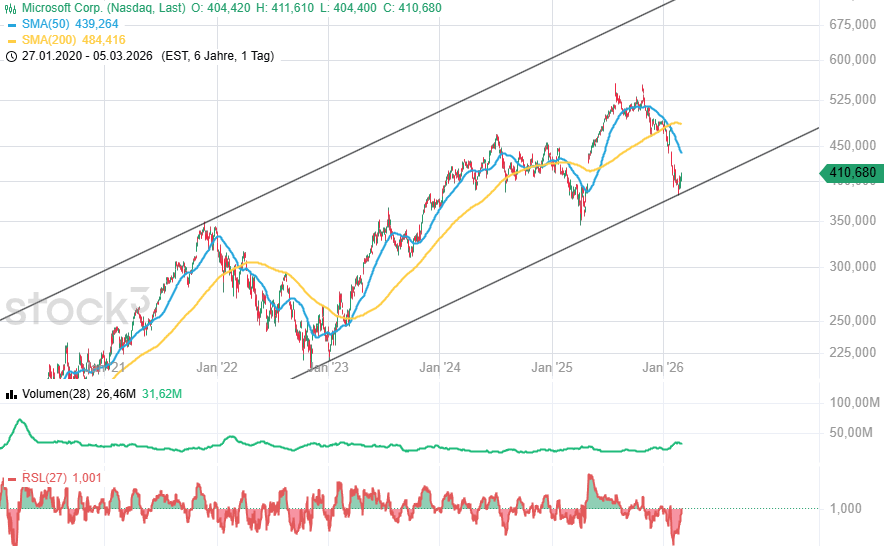Open the Volumen(28) indicator label

pyautogui.click(x=56, y=393)
